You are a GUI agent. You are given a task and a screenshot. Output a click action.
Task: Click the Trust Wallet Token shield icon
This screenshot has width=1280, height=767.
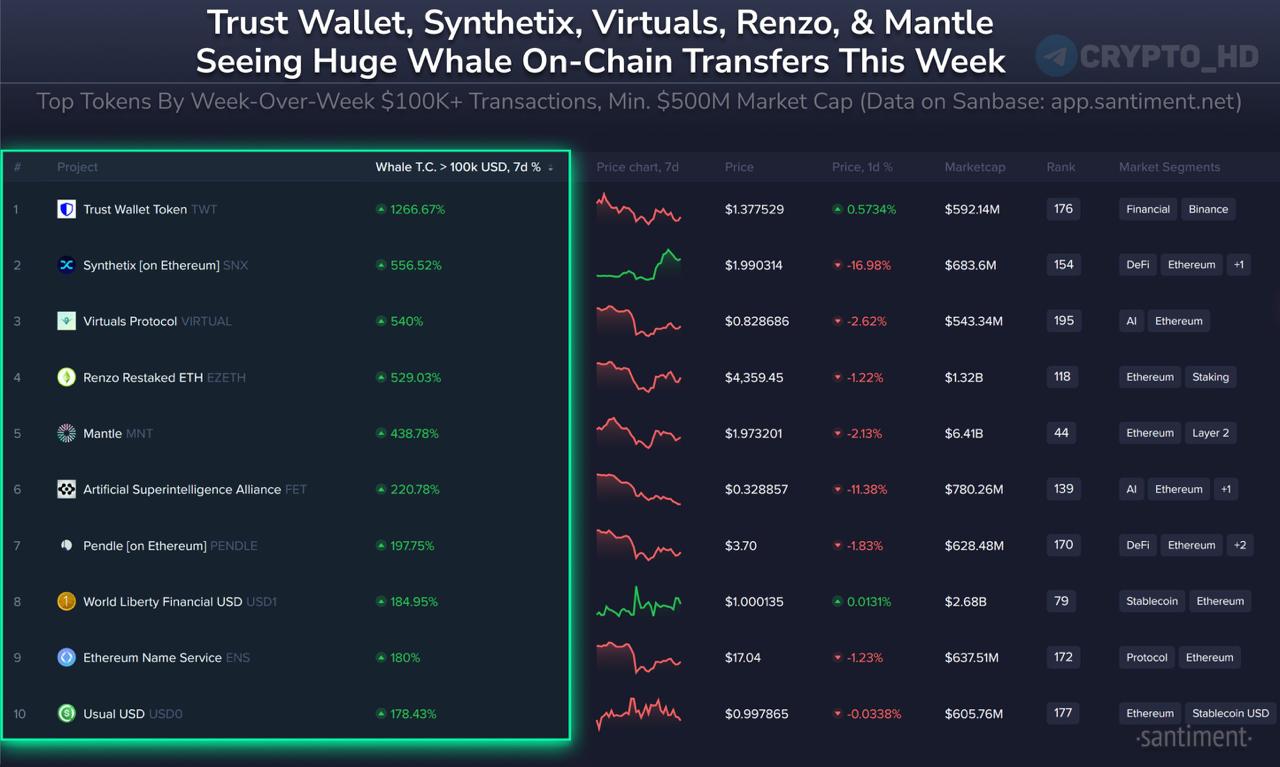(66, 209)
